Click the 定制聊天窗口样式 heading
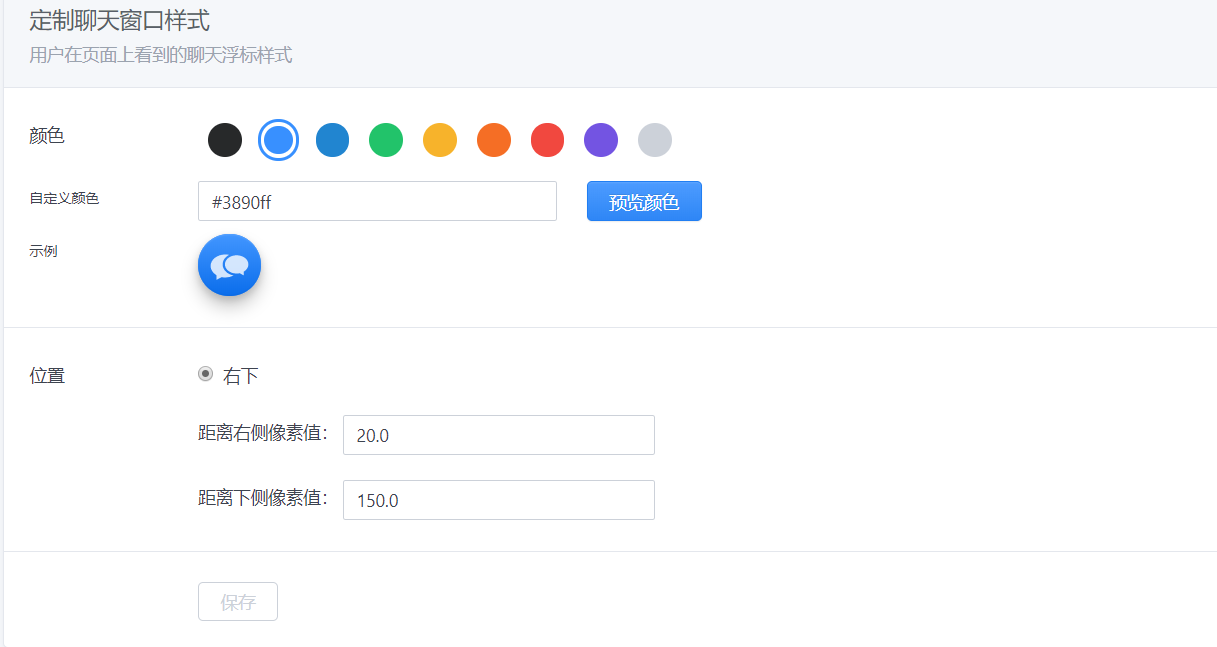 (x=120, y=20)
